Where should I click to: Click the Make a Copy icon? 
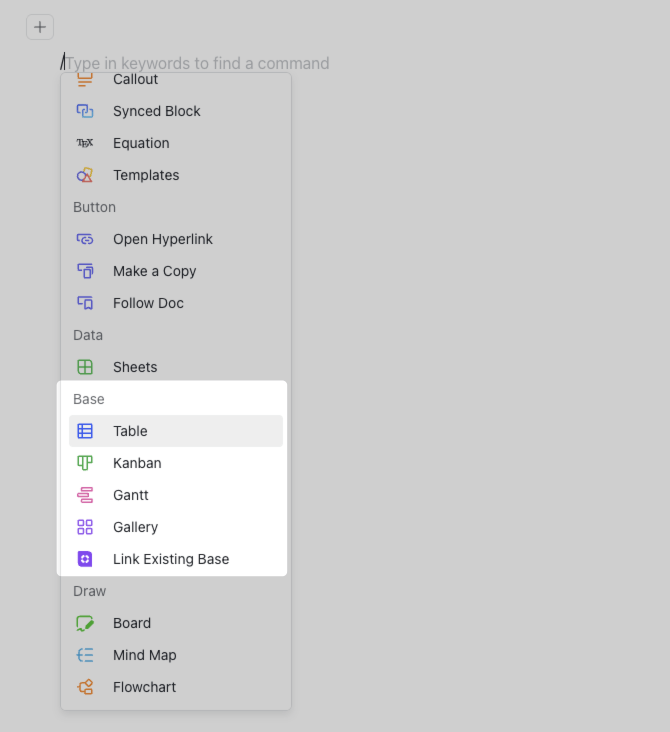[x=85, y=271]
